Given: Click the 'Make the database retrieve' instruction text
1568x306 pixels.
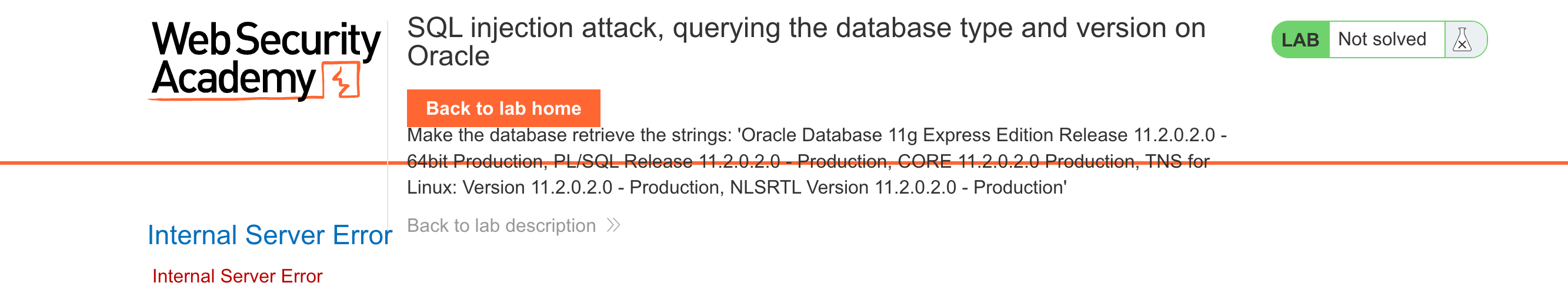Looking at the screenshot, I should click(x=569, y=135).
